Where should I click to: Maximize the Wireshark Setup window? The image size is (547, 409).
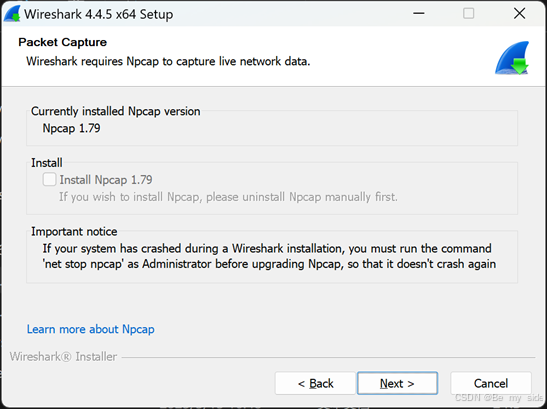[469, 14]
